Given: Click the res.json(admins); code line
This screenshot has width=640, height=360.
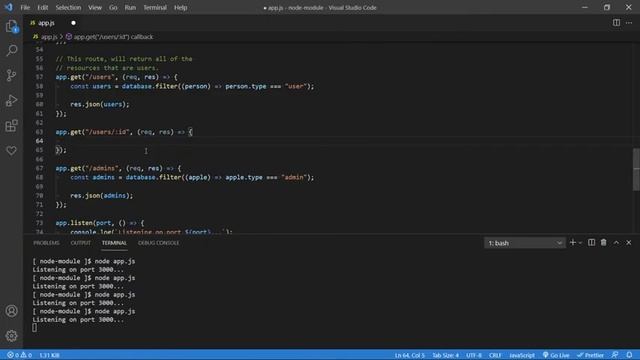Looking at the screenshot, I should click(102, 196).
